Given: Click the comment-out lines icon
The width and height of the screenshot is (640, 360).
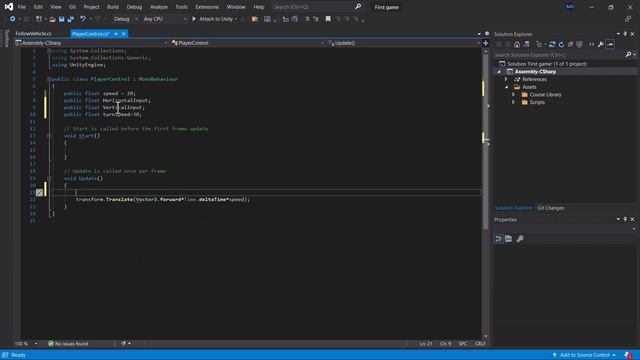Looking at the screenshot, I should point(307,19).
